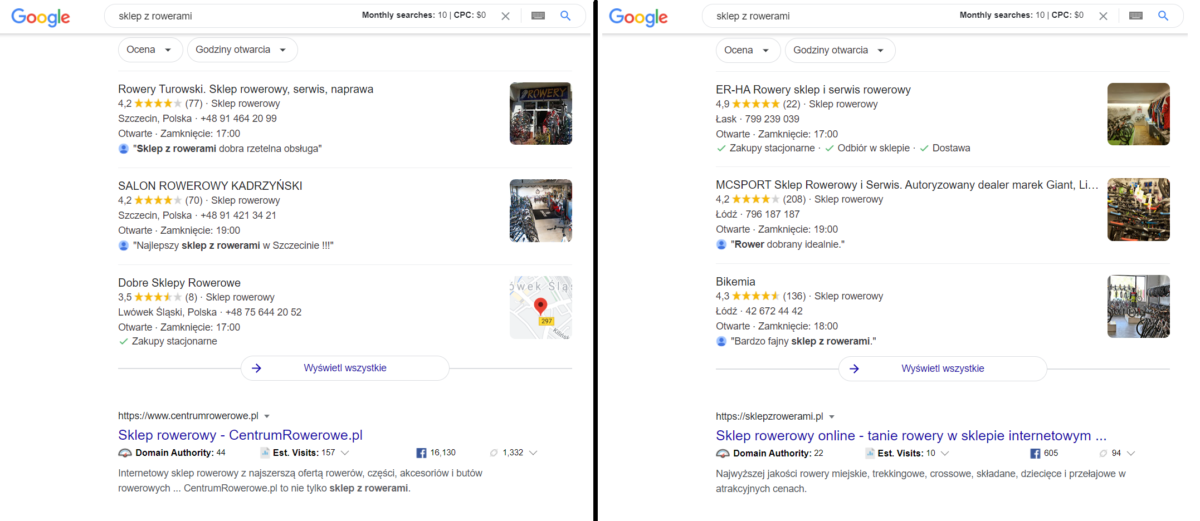Click backlinks icon next to 1,332
Viewport: 1200px width, 521px height.
coord(493,453)
